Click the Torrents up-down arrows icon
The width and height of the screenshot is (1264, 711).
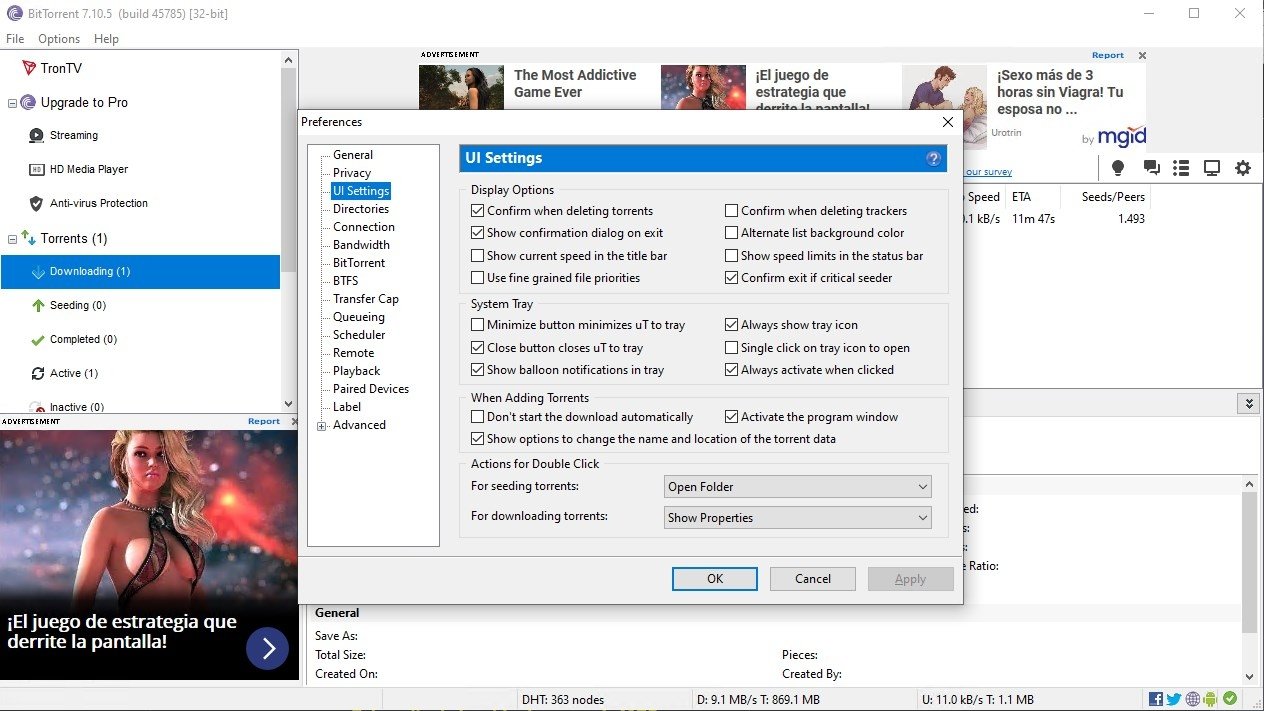28,238
